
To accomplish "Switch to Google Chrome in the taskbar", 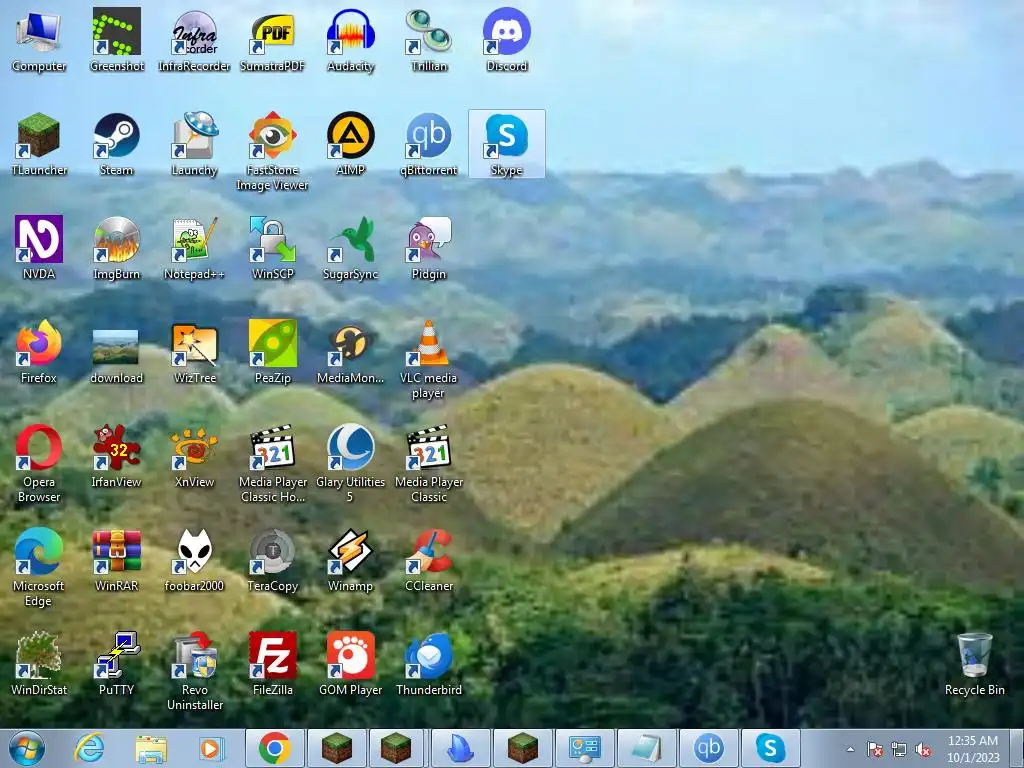I will [x=274, y=748].
